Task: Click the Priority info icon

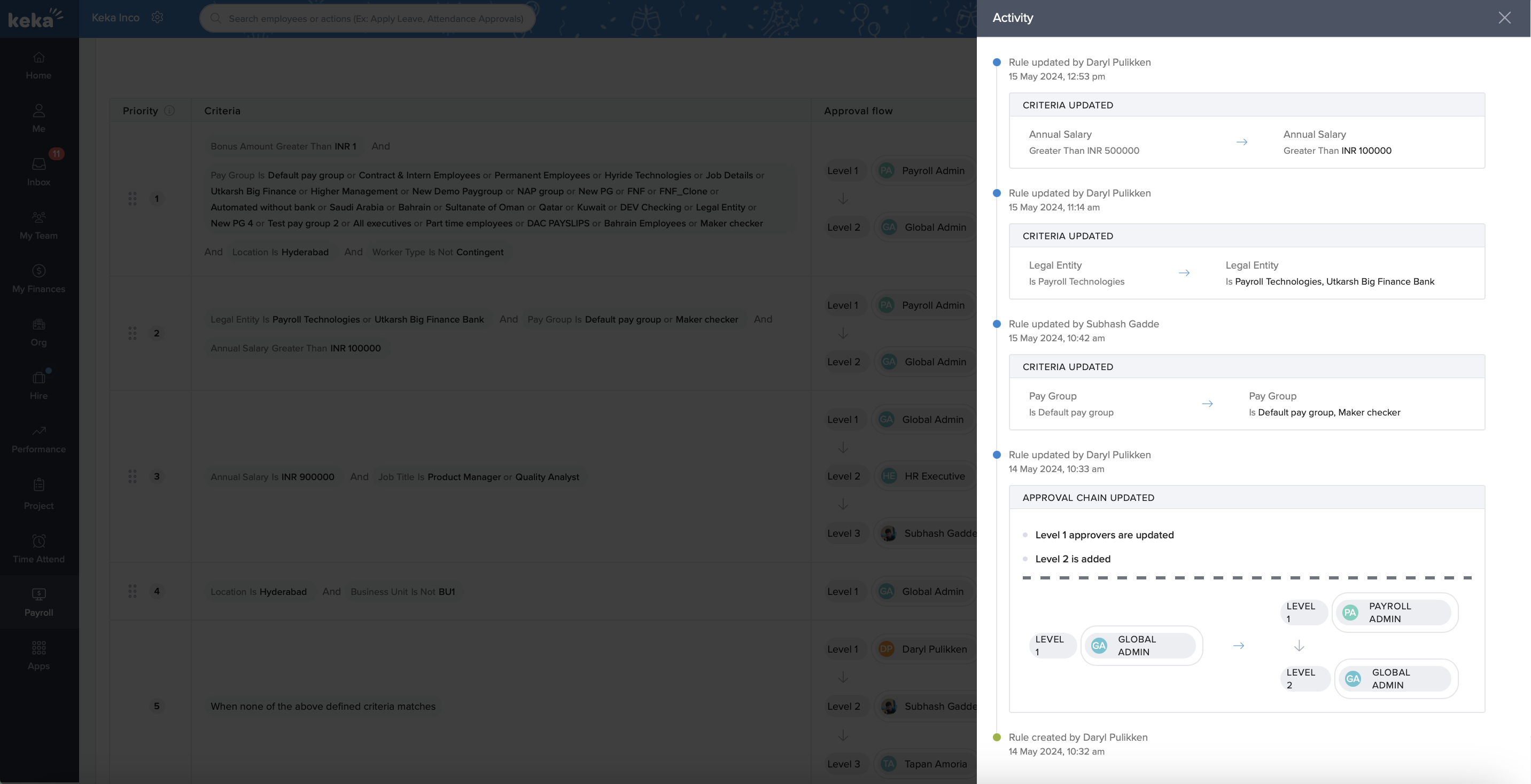Action: click(x=169, y=111)
